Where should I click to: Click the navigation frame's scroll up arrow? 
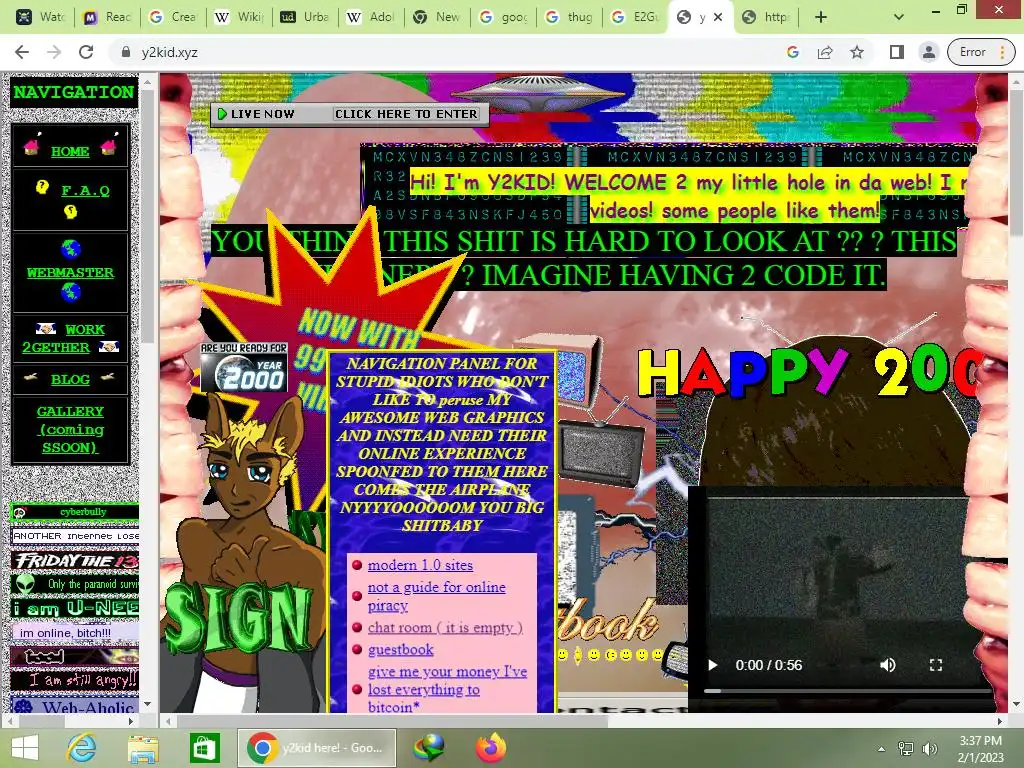coord(148,82)
